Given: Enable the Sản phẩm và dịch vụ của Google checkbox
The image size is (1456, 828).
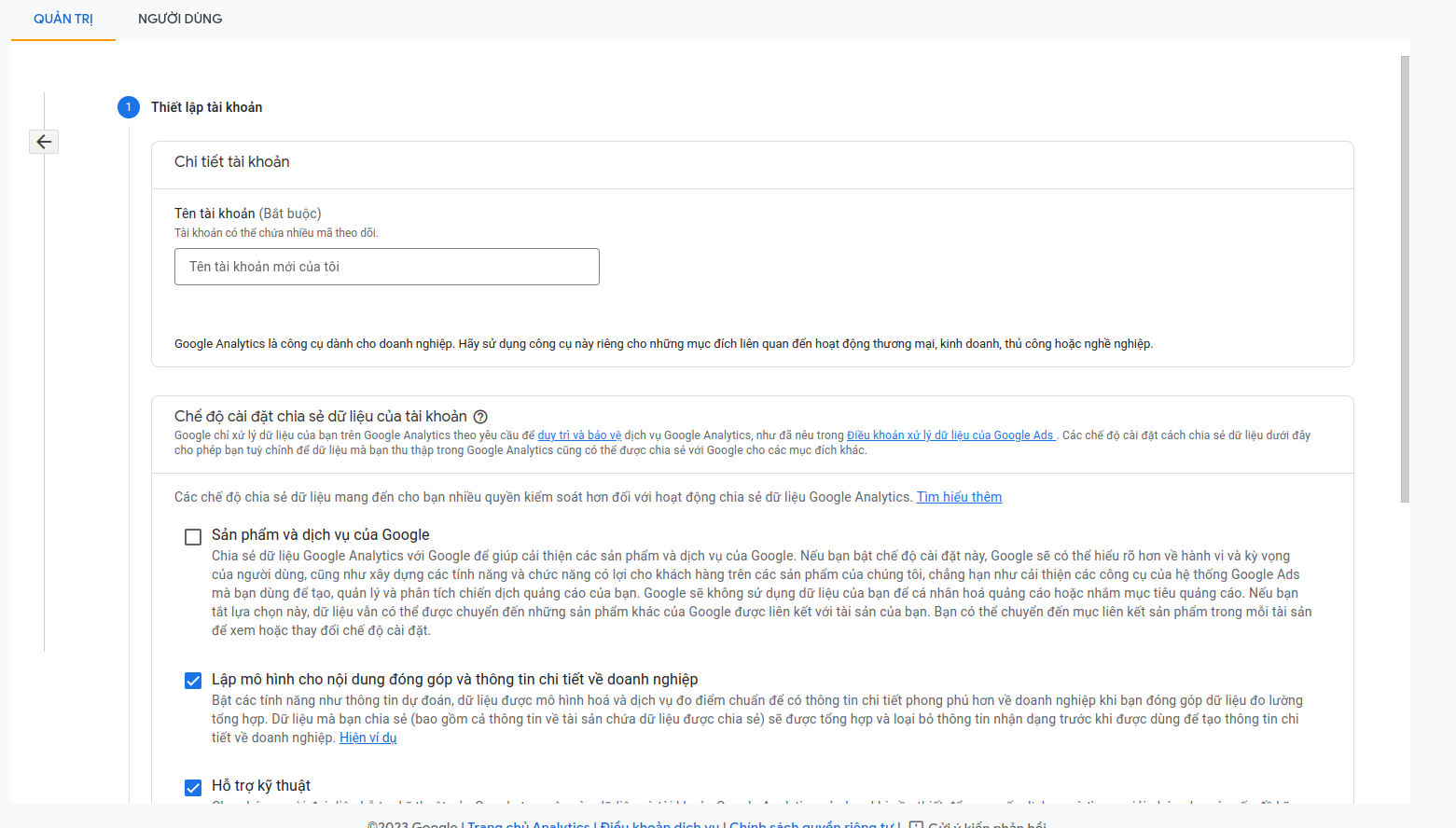Looking at the screenshot, I should (193, 537).
